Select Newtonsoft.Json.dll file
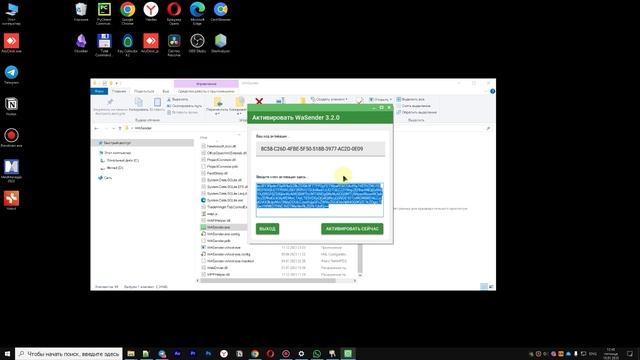Viewport: 640px width, 360px height. (x=219, y=146)
